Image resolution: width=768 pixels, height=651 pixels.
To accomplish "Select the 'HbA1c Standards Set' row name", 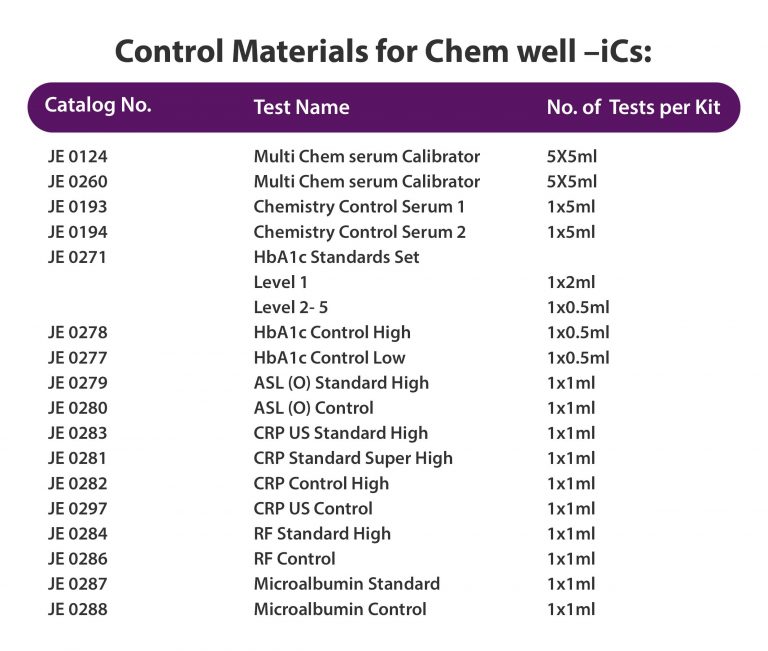I will (x=336, y=257).
